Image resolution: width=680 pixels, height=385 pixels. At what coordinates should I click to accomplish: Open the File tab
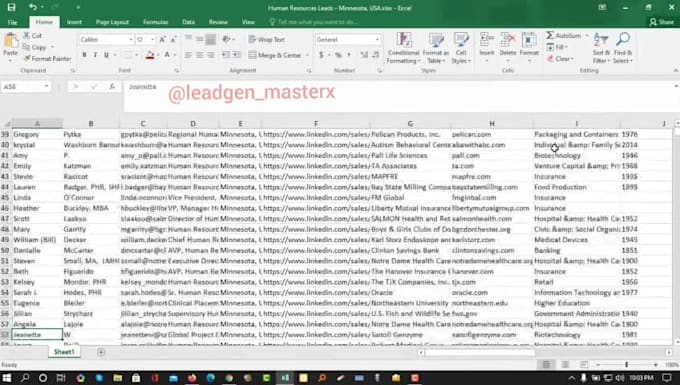(13, 22)
